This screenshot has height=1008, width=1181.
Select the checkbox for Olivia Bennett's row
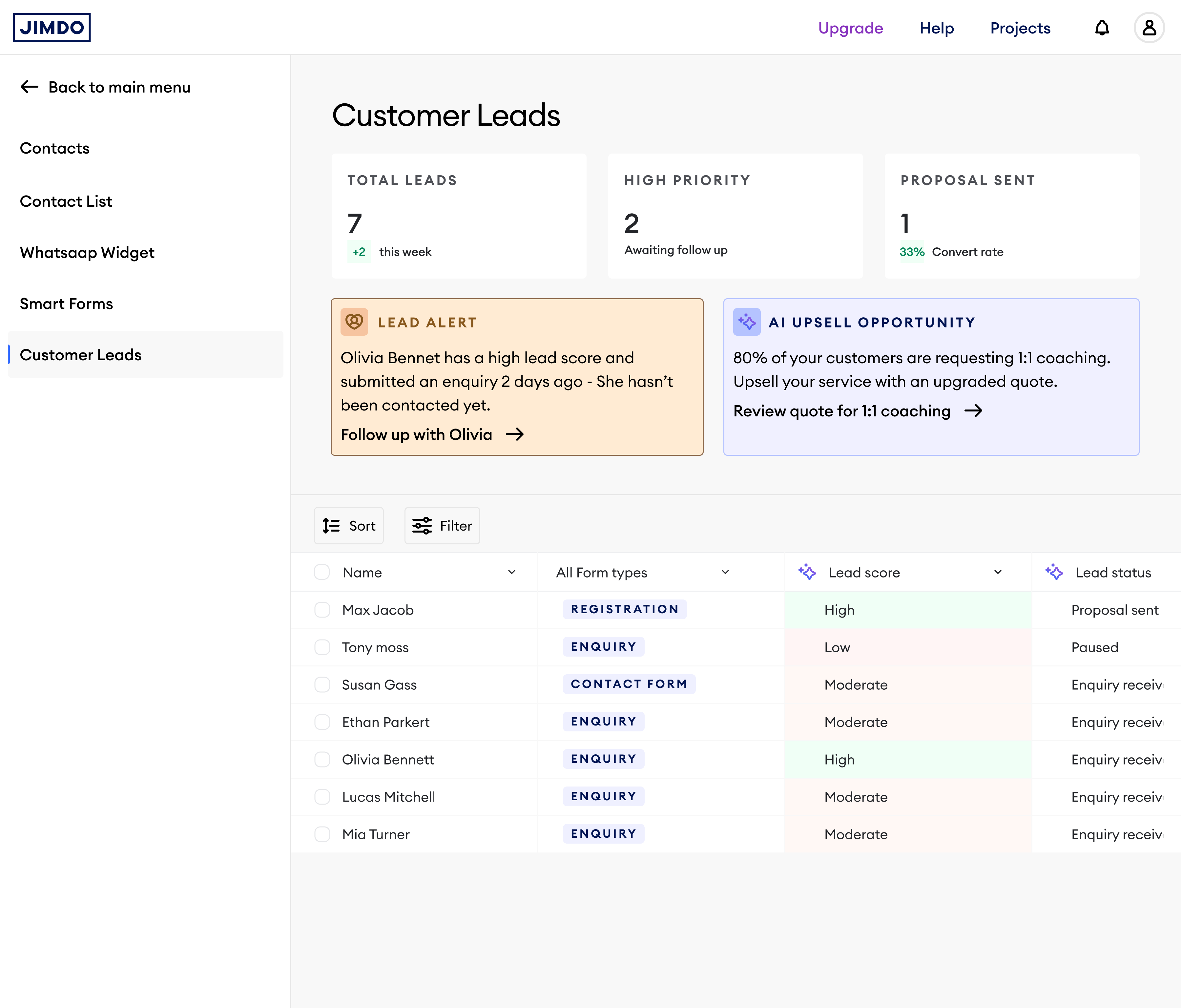pyautogui.click(x=322, y=759)
